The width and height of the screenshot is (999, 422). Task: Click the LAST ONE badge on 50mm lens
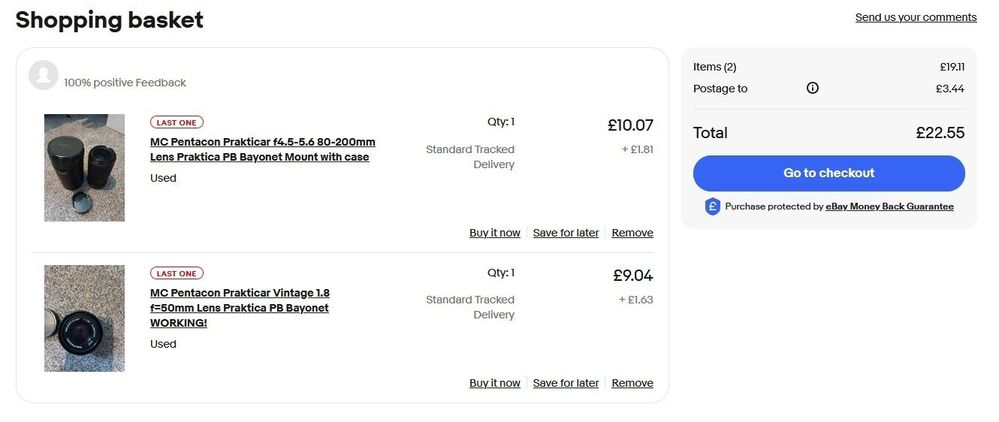pyautogui.click(x=177, y=273)
